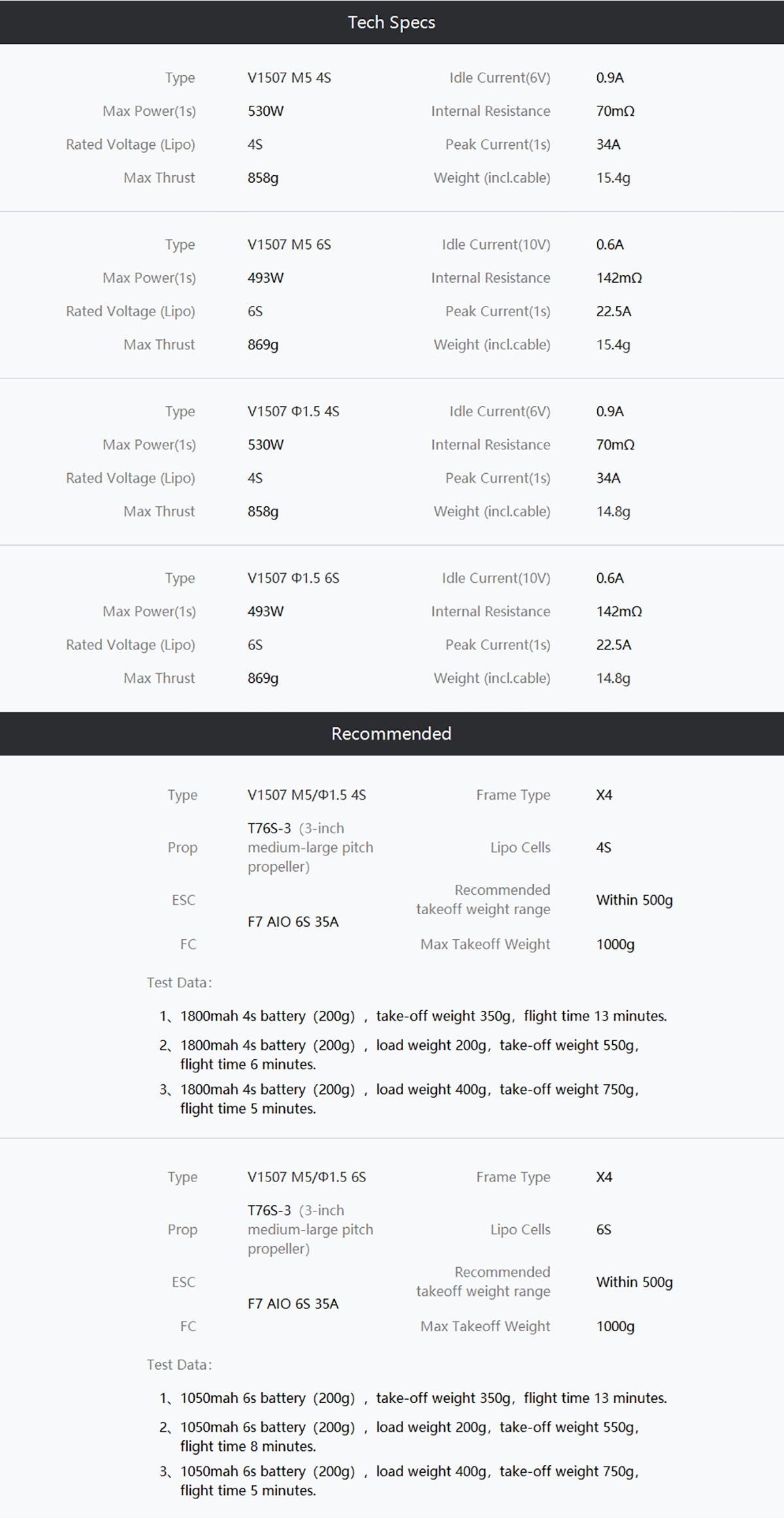This screenshot has width=784, height=1518.
Task: Click the V1507 M5/Φ1.5 4S recommended type
Action: (x=306, y=795)
